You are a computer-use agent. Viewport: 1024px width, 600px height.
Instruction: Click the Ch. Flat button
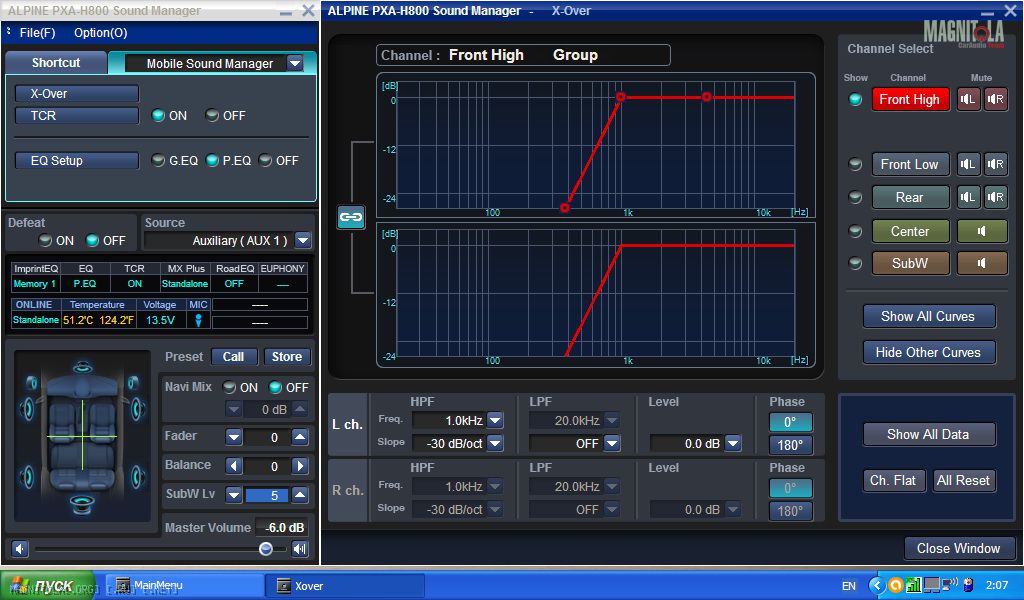click(893, 481)
